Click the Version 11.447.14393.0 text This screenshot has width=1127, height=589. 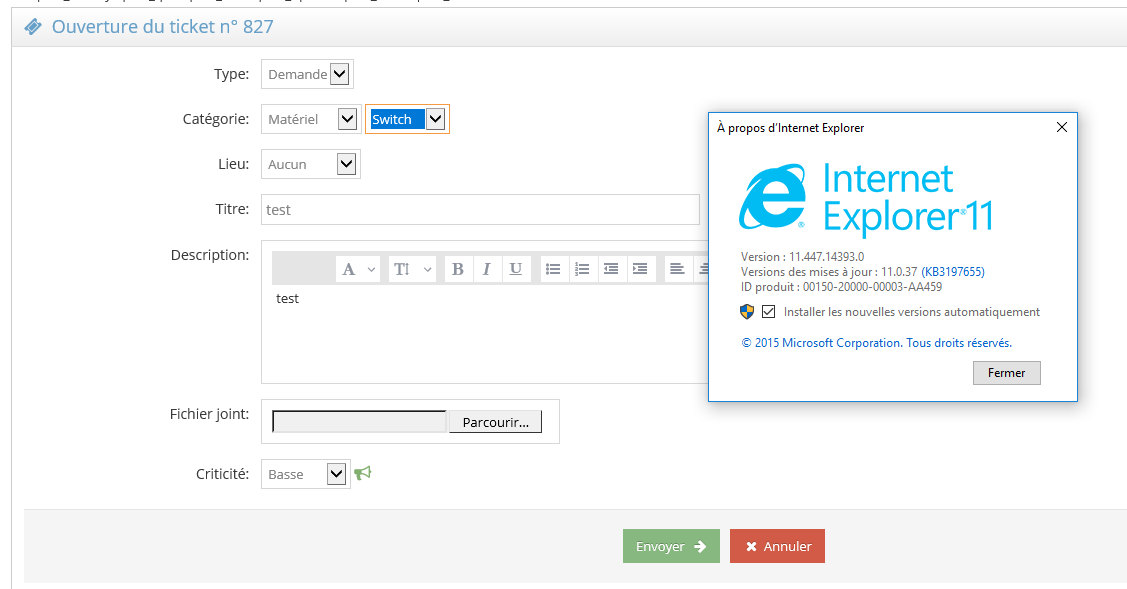coord(802,257)
